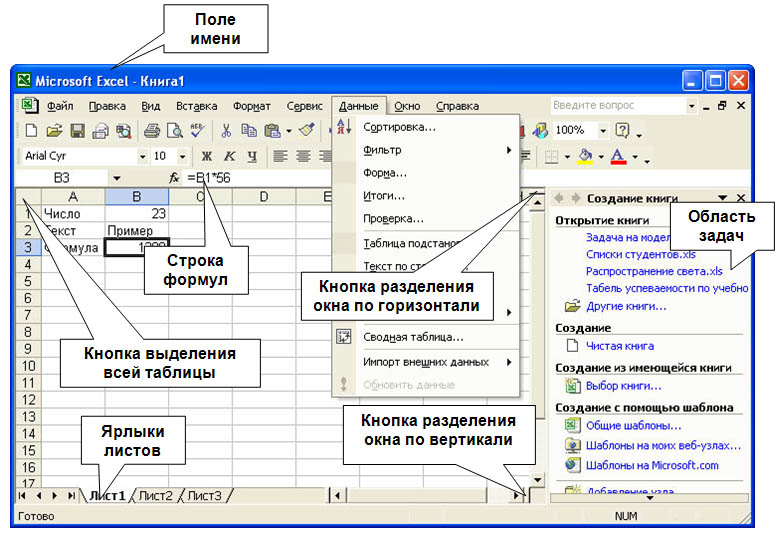Viewport: 781px width, 536px height.
Task: Expand the 100% zoom dropdown
Action: click(x=603, y=130)
